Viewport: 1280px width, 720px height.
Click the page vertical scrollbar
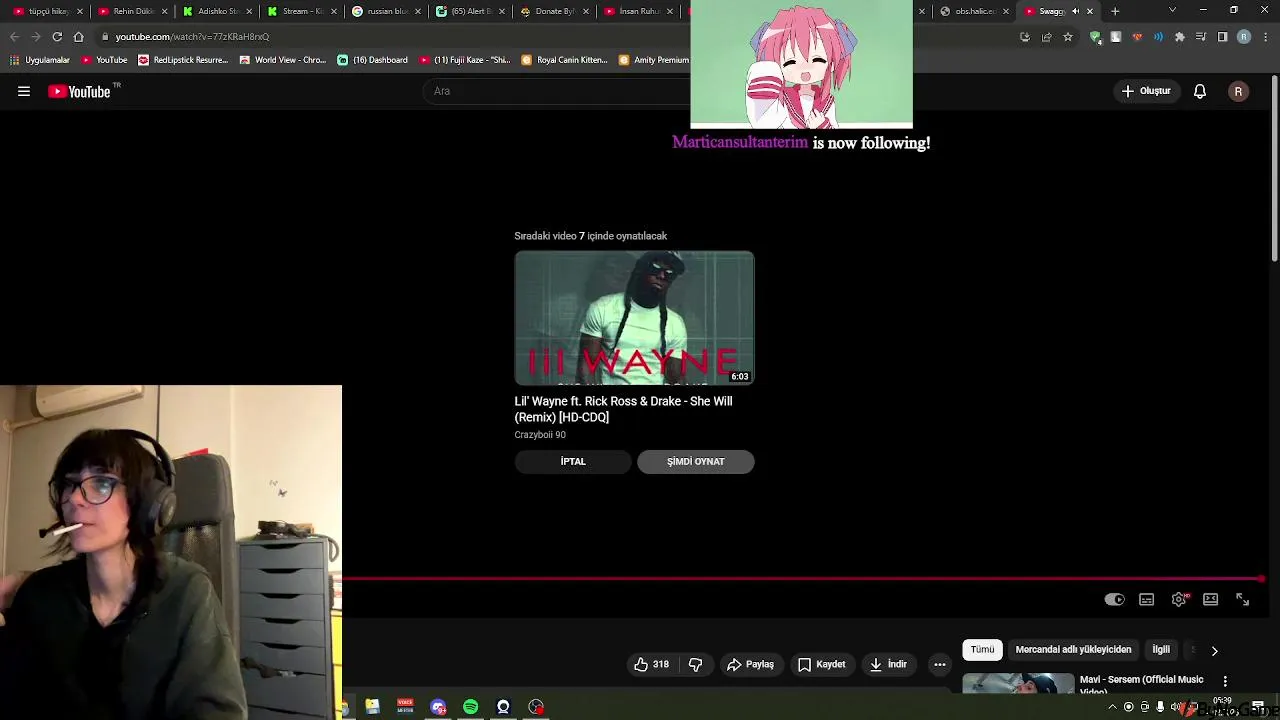point(1274,170)
